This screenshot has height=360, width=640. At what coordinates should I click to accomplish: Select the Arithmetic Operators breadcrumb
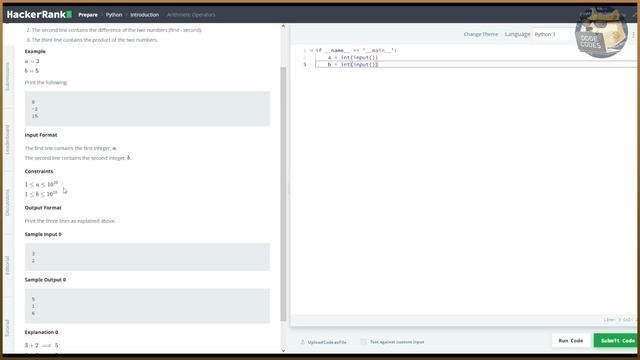point(191,15)
